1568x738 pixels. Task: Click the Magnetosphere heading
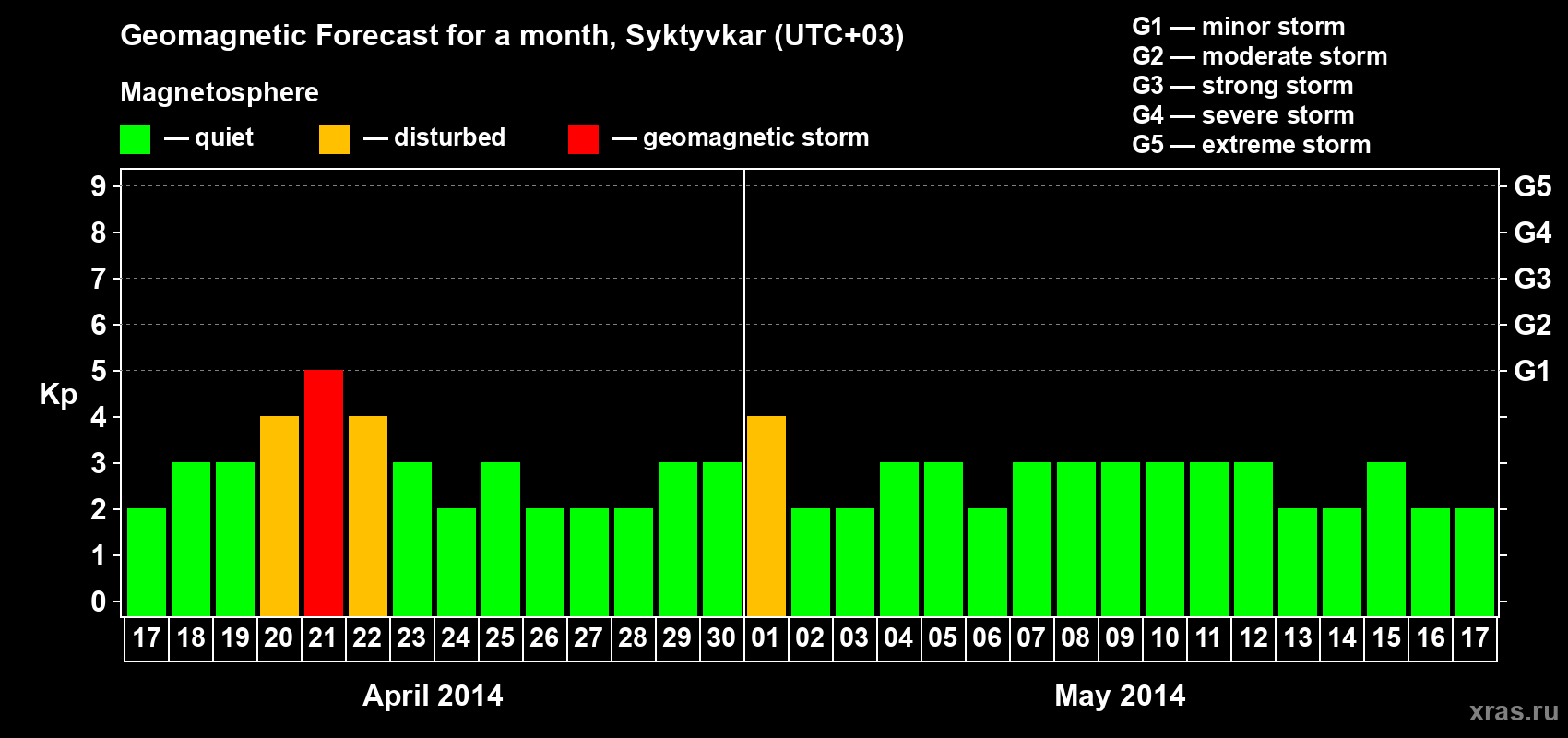coord(220,92)
